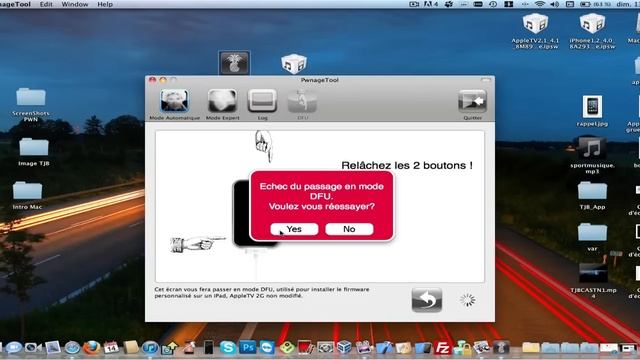Click the Wi-Fi icon in the menu bar

pos(540,4)
